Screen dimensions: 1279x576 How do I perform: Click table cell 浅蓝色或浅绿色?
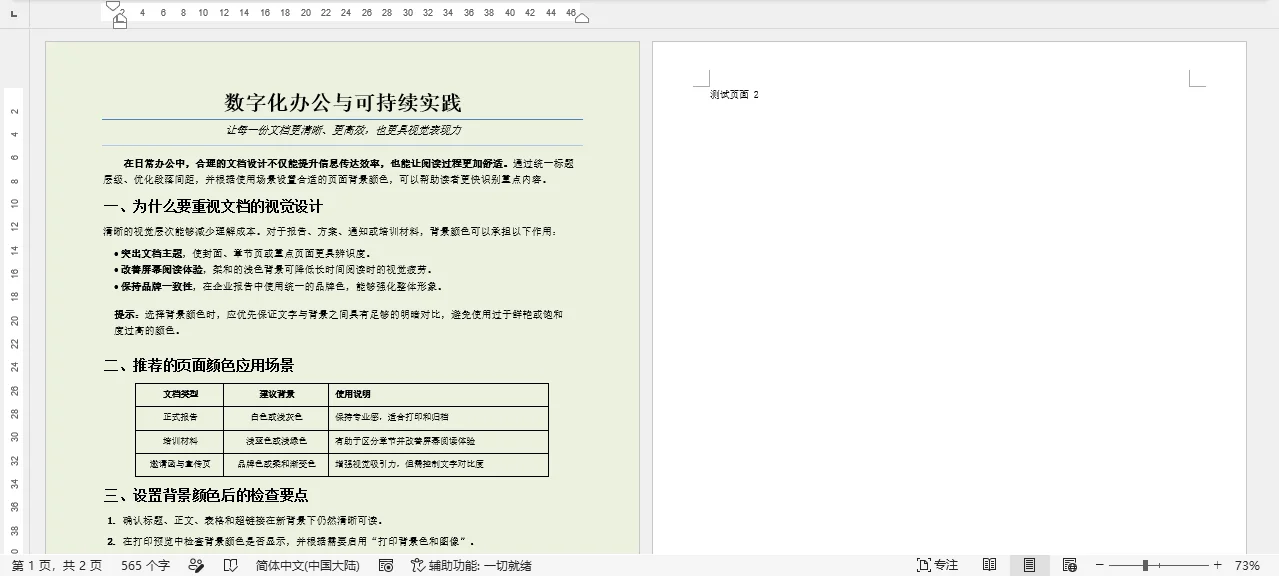(276, 441)
